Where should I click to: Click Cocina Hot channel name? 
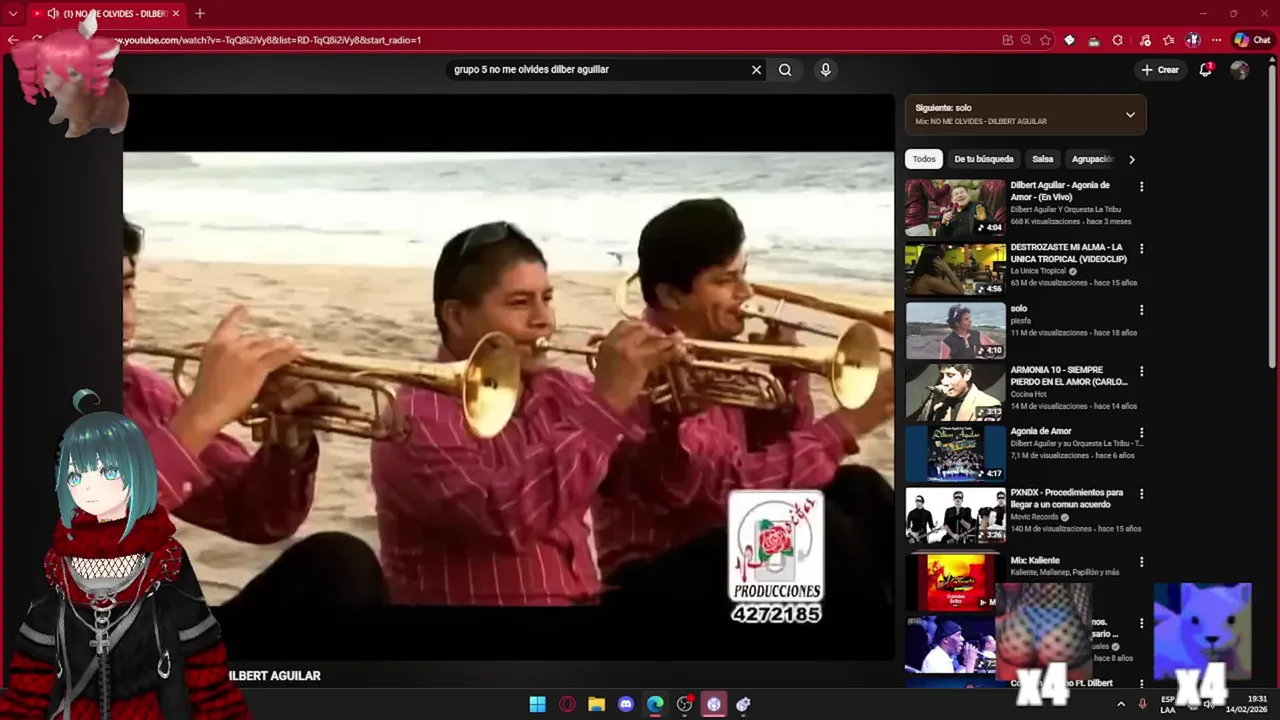[1031, 394]
